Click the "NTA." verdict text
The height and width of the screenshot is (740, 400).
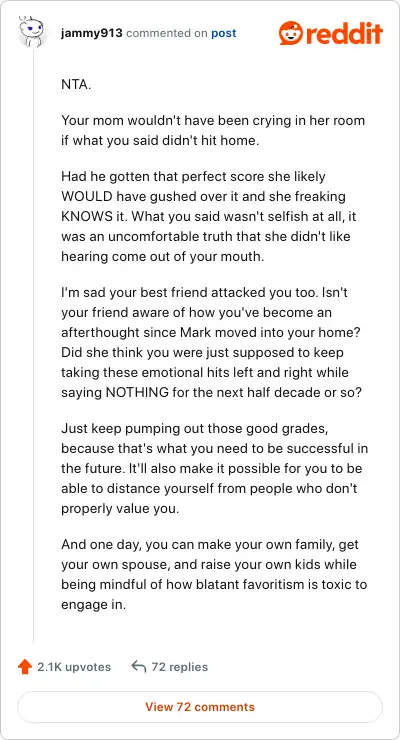click(76, 85)
